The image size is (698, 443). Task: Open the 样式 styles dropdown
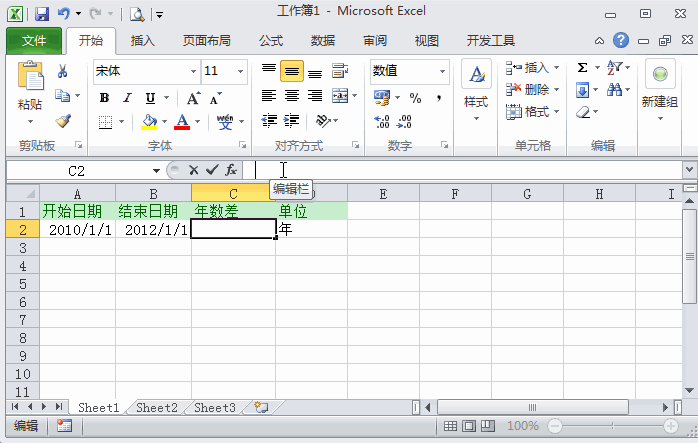pos(476,118)
